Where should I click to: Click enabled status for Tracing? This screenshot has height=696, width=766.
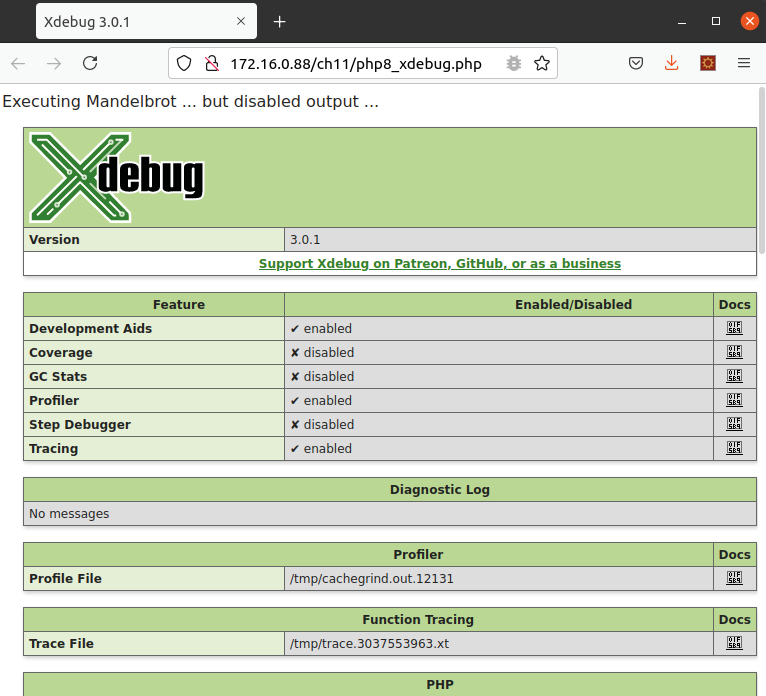(321, 448)
